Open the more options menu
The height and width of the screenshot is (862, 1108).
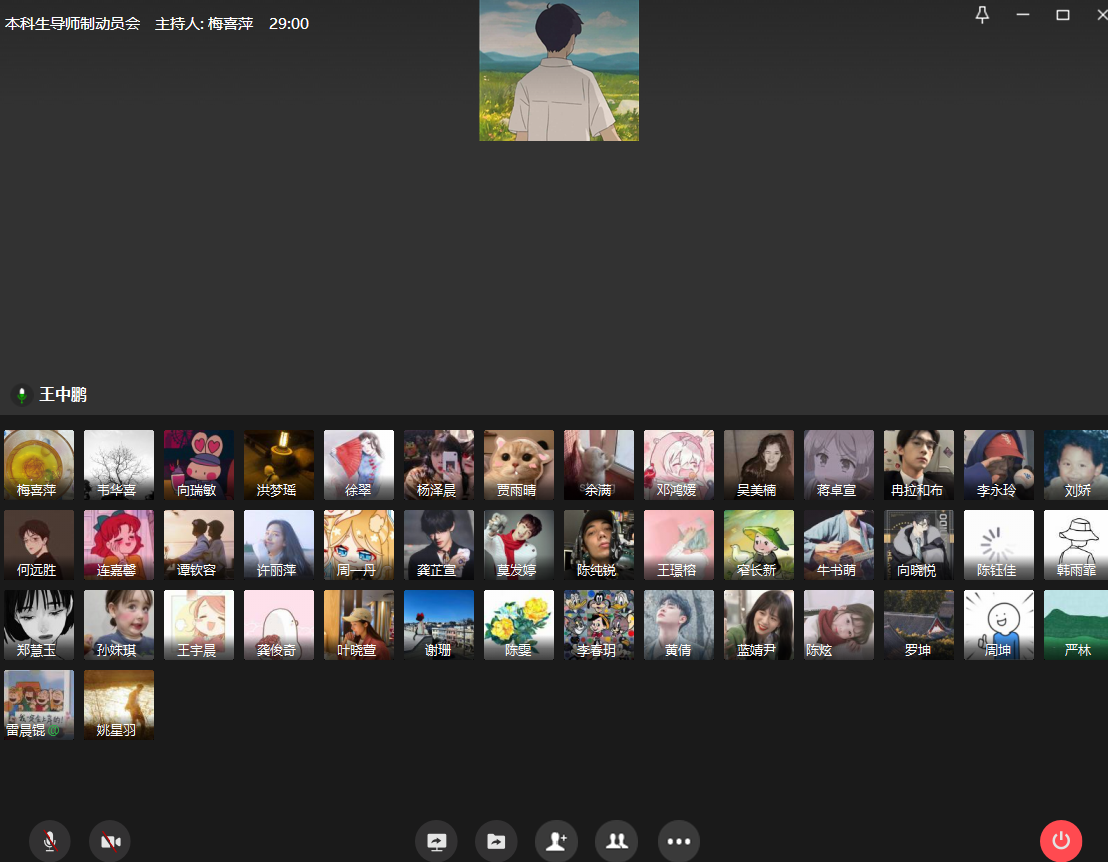point(679,841)
